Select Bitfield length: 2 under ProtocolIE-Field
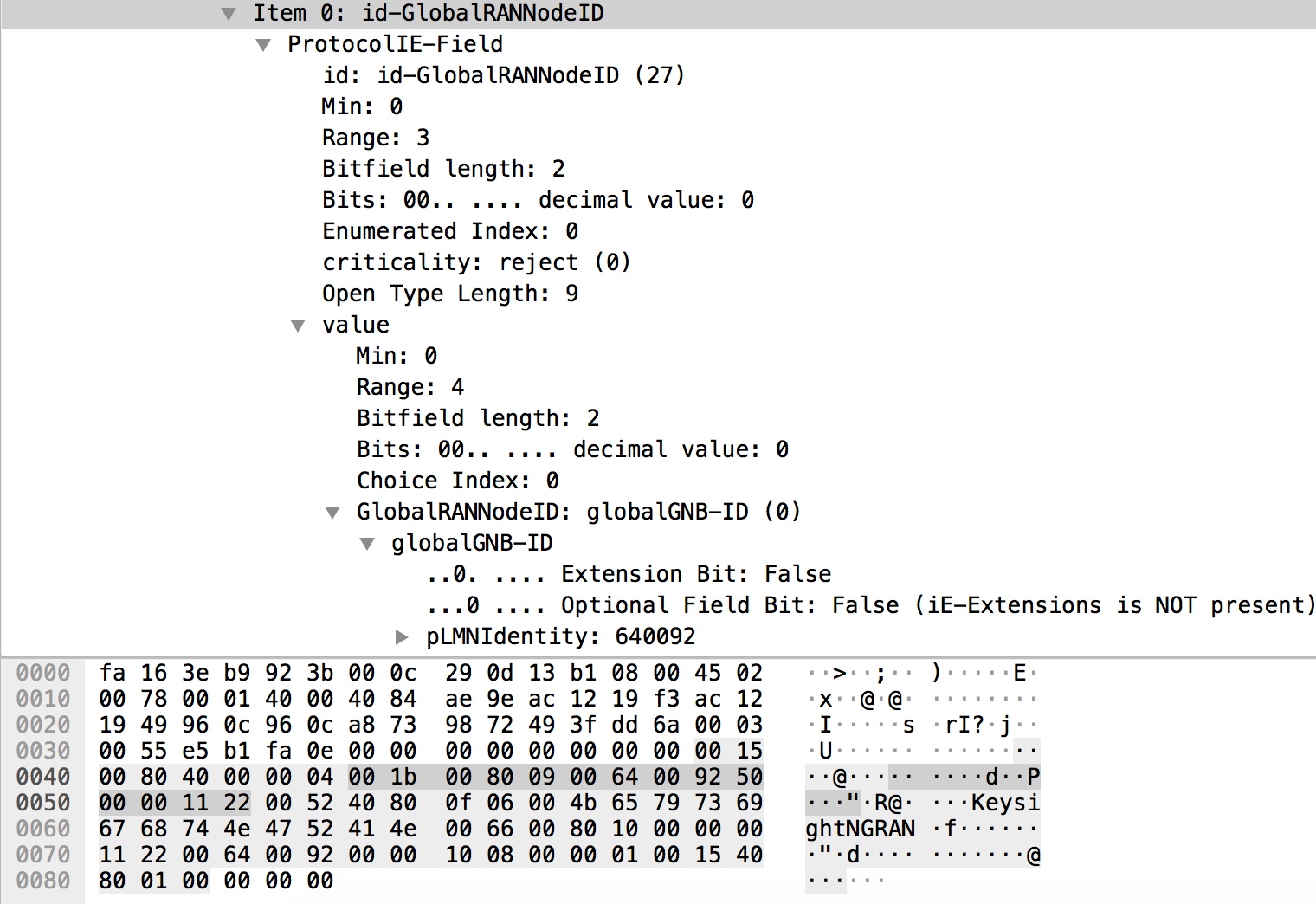 tap(443, 169)
